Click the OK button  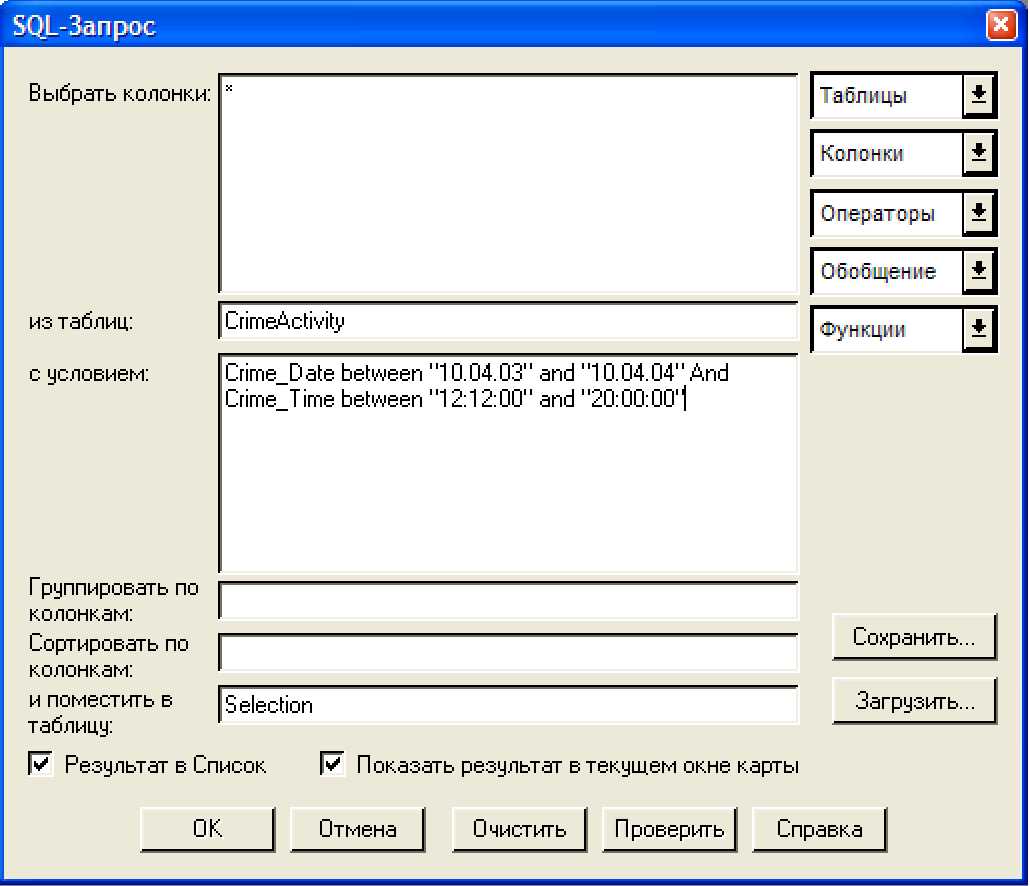point(207,829)
